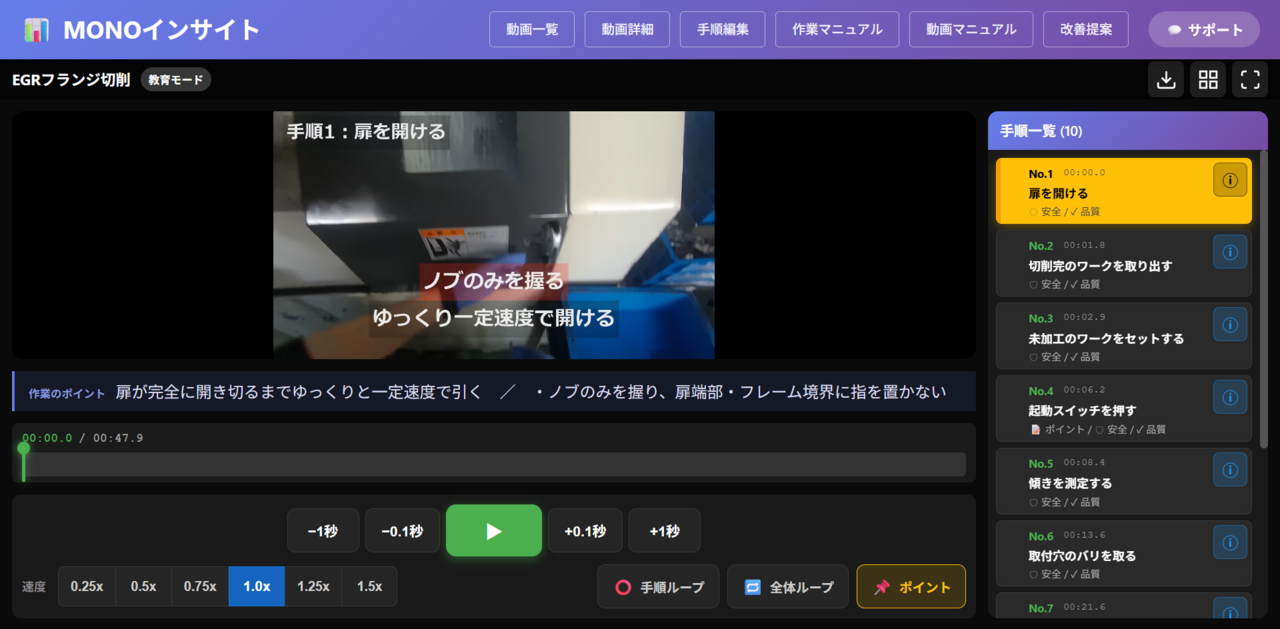The image size is (1280, 629).
Task: Select step No.3 未加工のワークをセットする
Action: tap(1123, 336)
